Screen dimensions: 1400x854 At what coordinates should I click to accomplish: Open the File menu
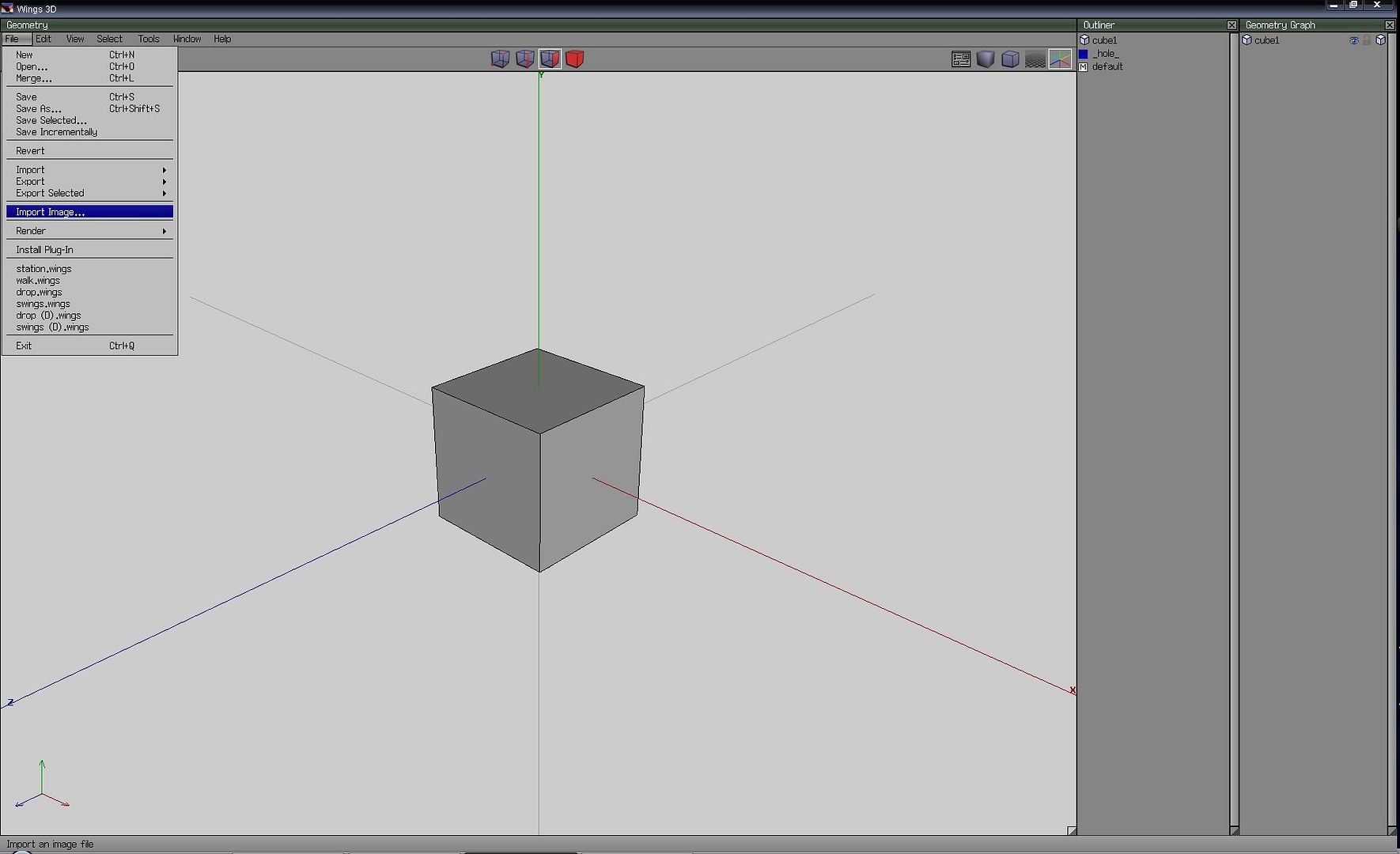coord(12,39)
